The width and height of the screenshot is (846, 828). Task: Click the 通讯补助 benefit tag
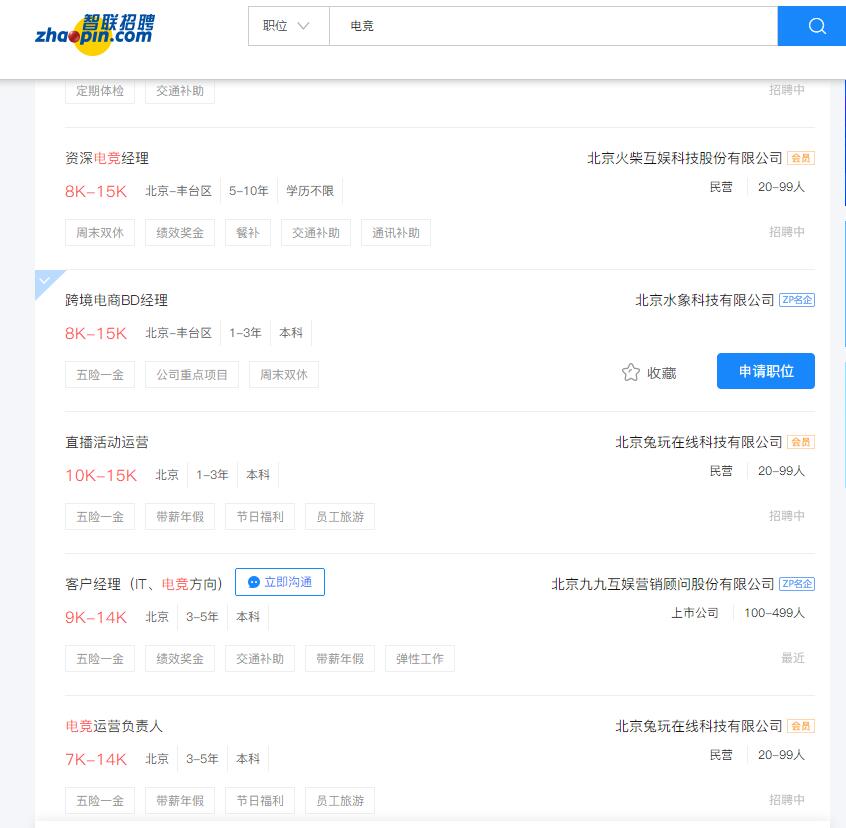[x=396, y=233]
